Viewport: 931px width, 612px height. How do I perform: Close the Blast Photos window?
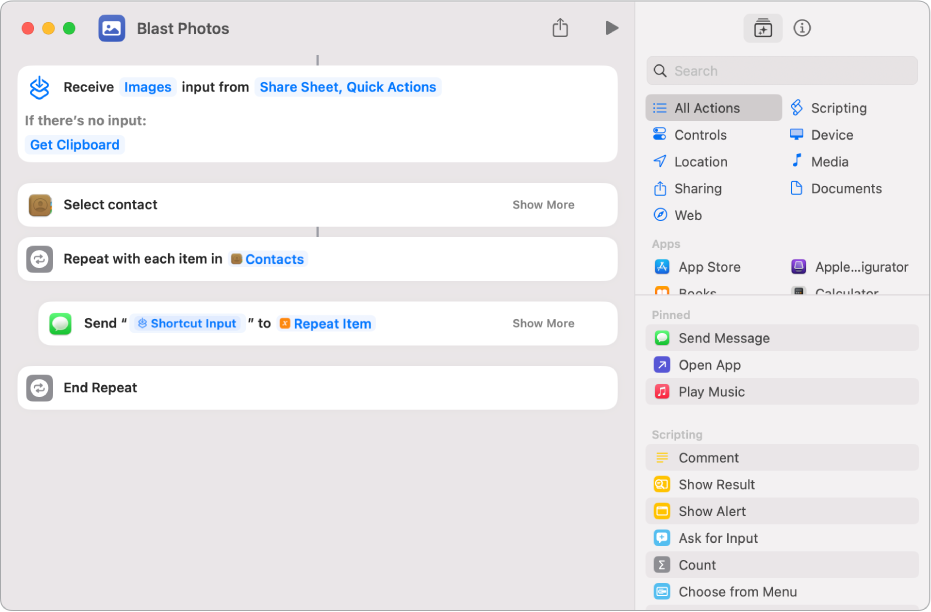27,28
